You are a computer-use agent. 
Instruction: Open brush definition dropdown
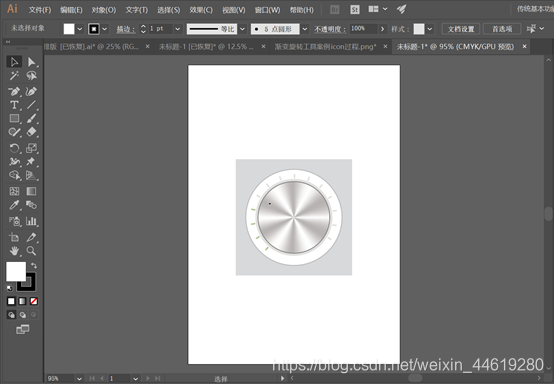coord(305,29)
